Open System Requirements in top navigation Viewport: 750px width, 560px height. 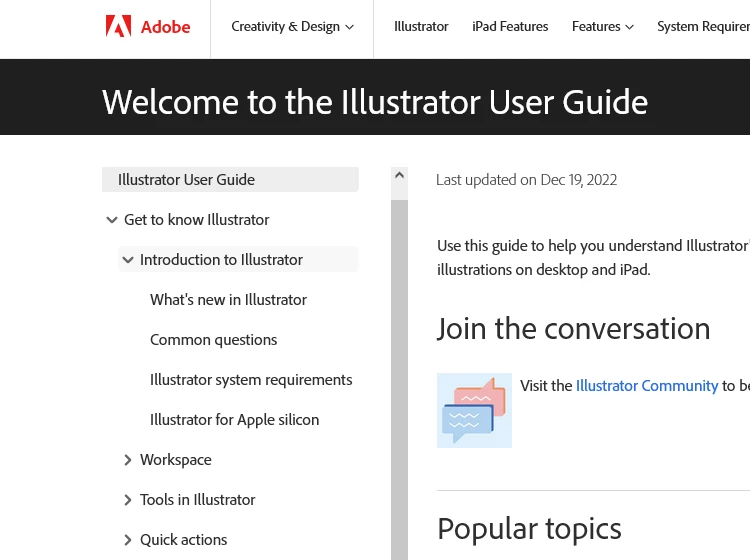pyautogui.click(x=703, y=27)
